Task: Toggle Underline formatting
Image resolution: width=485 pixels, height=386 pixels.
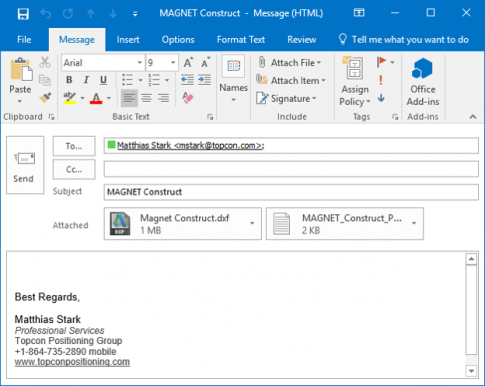Action: point(103,80)
